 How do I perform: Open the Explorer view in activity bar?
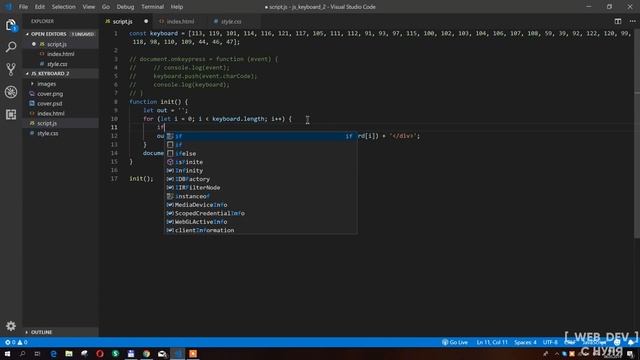pos(11,25)
